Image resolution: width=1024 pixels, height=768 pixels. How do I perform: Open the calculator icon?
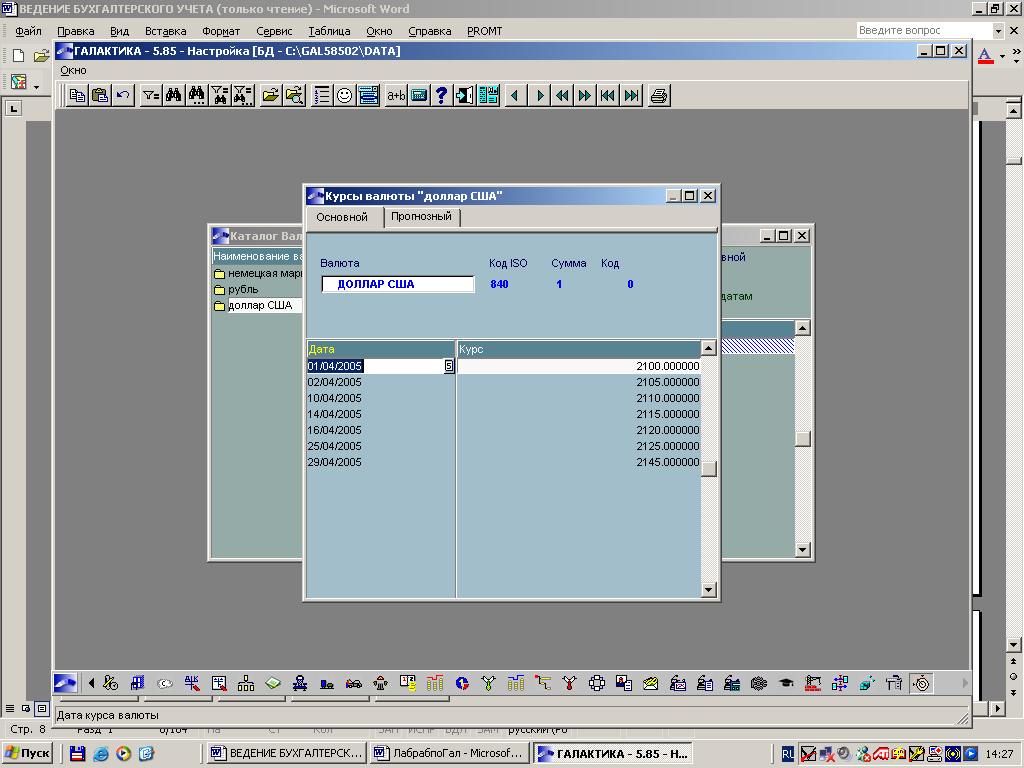click(x=419, y=96)
